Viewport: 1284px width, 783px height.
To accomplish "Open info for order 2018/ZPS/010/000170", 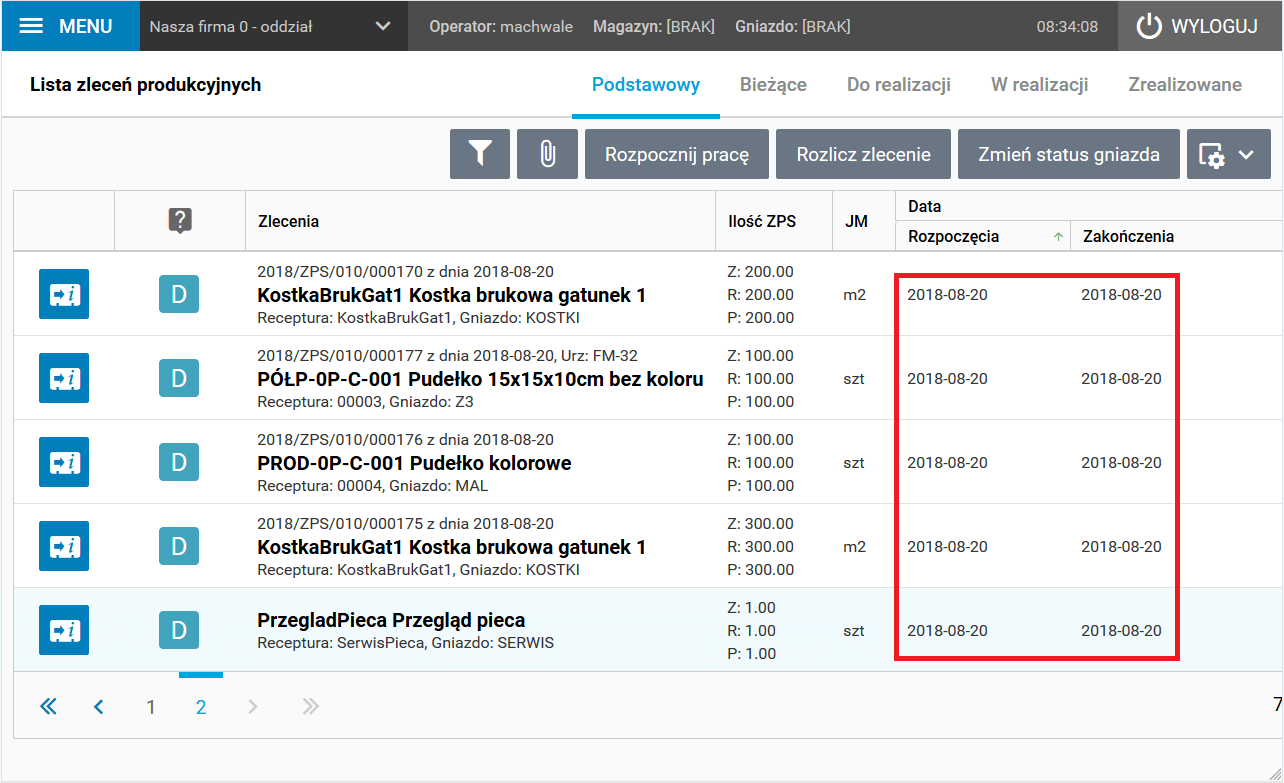I will 64,294.
